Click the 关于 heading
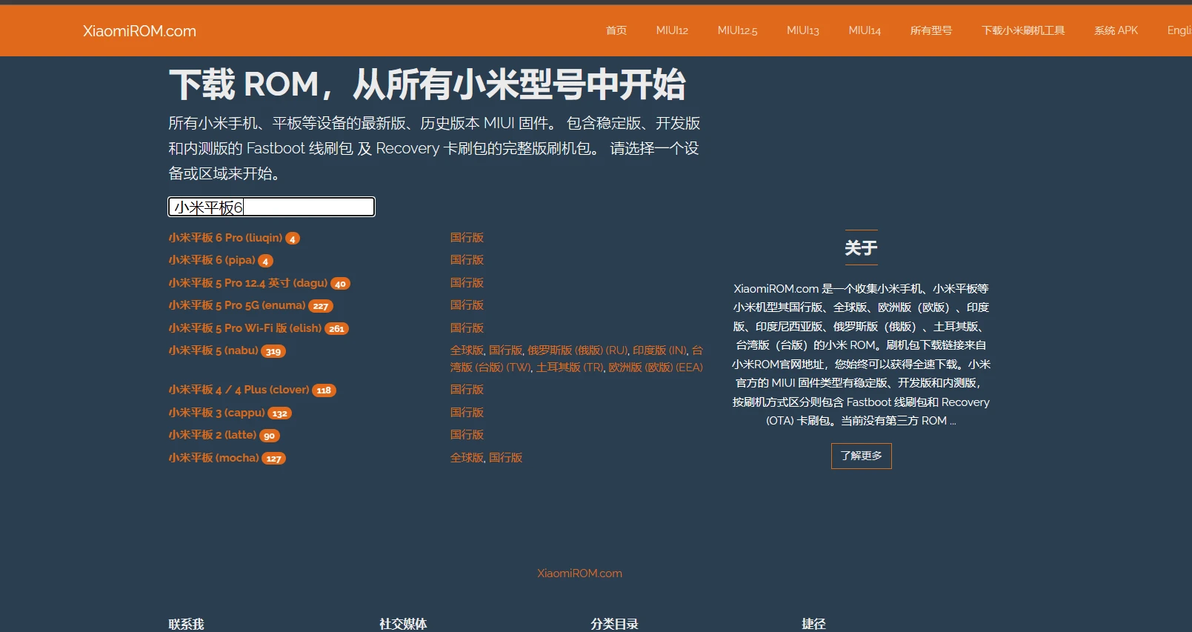Viewport: 1192px width, 632px height. (x=861, y=248)
